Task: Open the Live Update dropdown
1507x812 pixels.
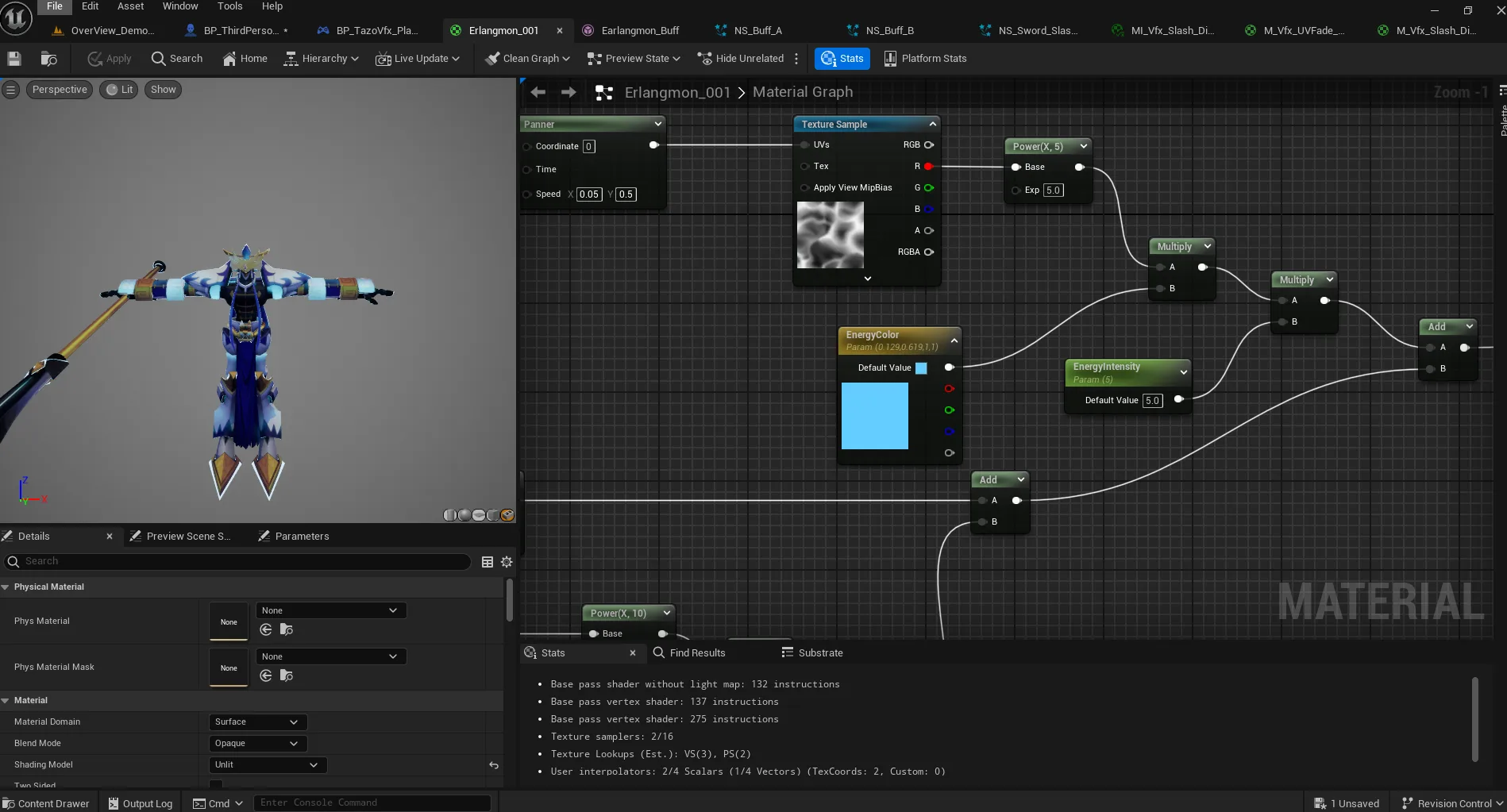Action: (417, 59)
